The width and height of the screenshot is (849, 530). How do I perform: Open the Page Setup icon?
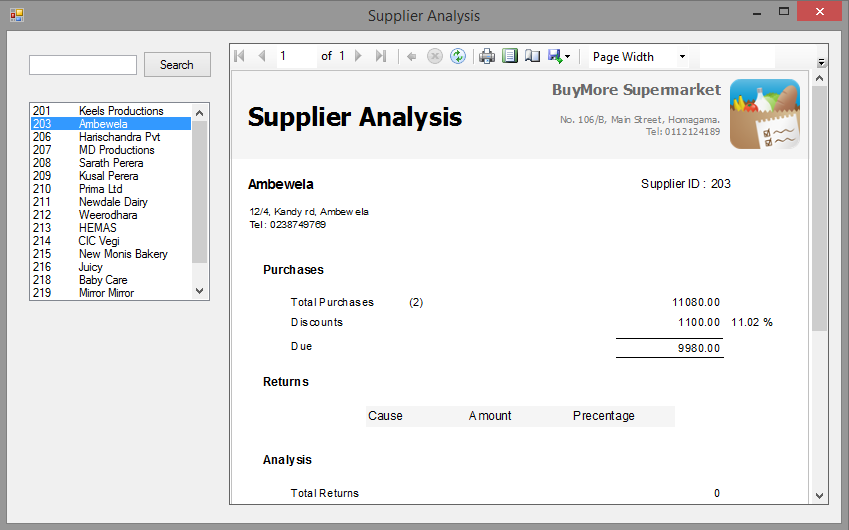(532, 57)
